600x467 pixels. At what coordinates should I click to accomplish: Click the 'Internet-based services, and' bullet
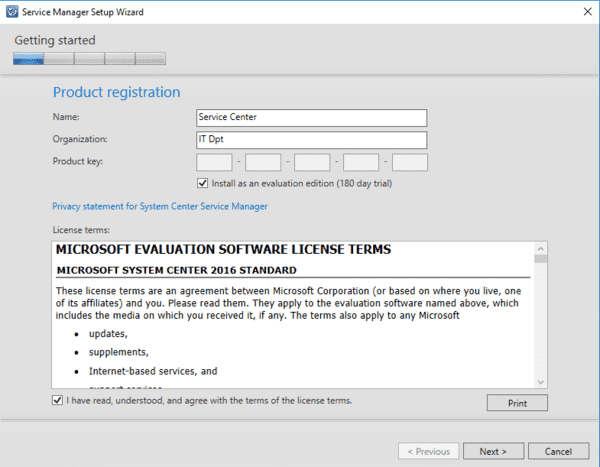tap(153, 371)
